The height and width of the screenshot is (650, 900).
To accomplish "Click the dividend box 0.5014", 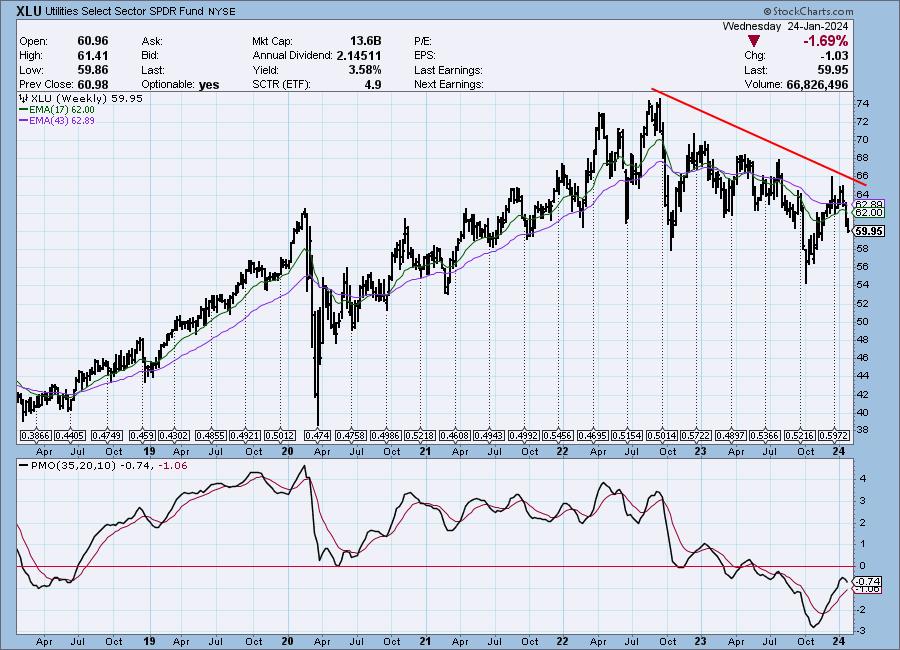I will (662, 436).
